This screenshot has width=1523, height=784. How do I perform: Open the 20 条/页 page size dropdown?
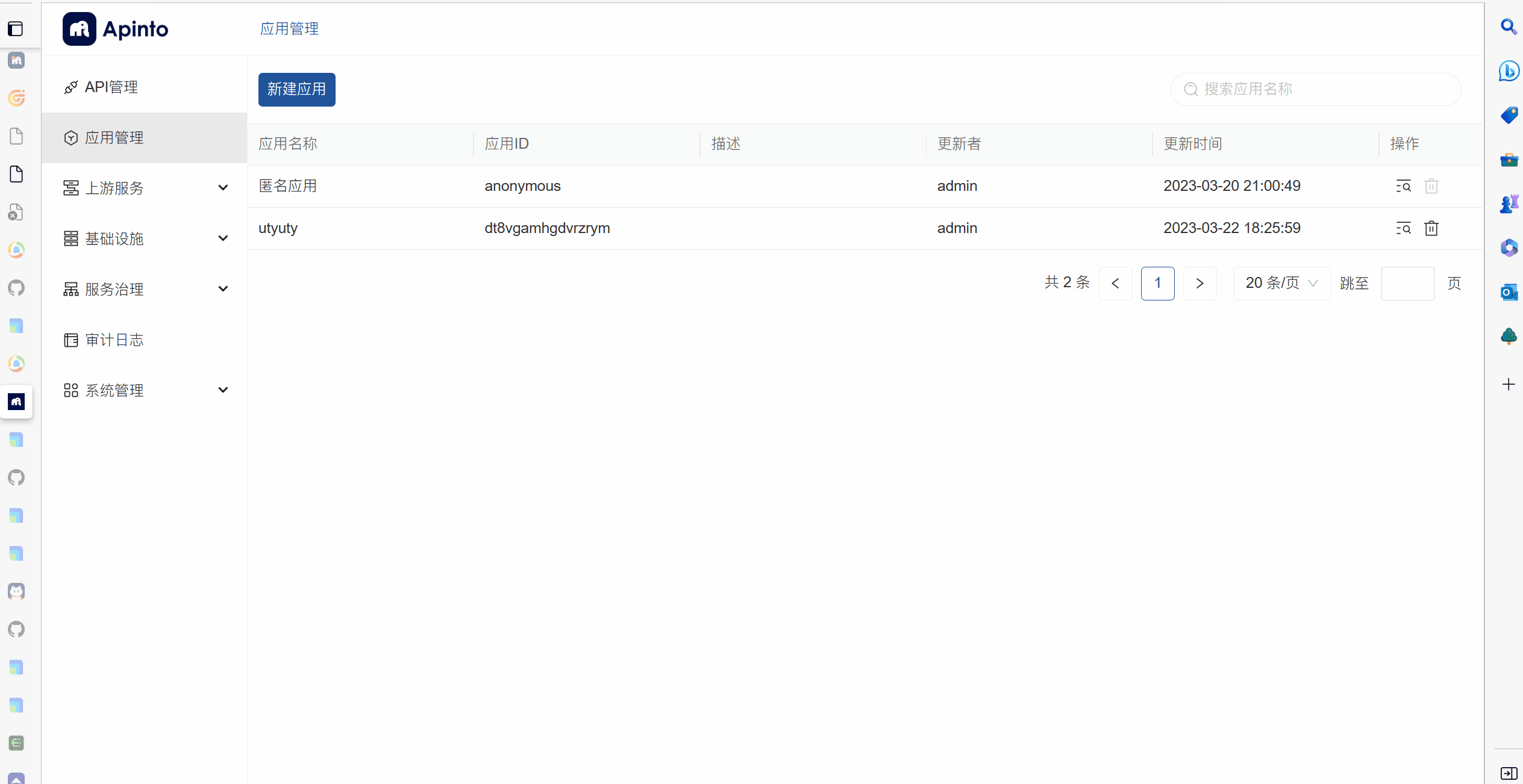tap(1281, 283)
